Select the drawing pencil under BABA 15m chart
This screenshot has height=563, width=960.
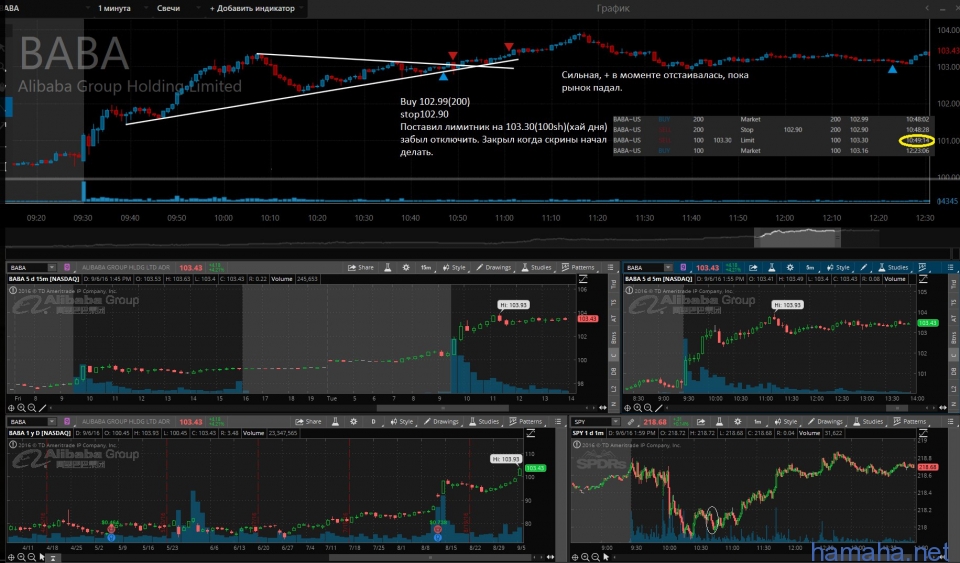43,408
